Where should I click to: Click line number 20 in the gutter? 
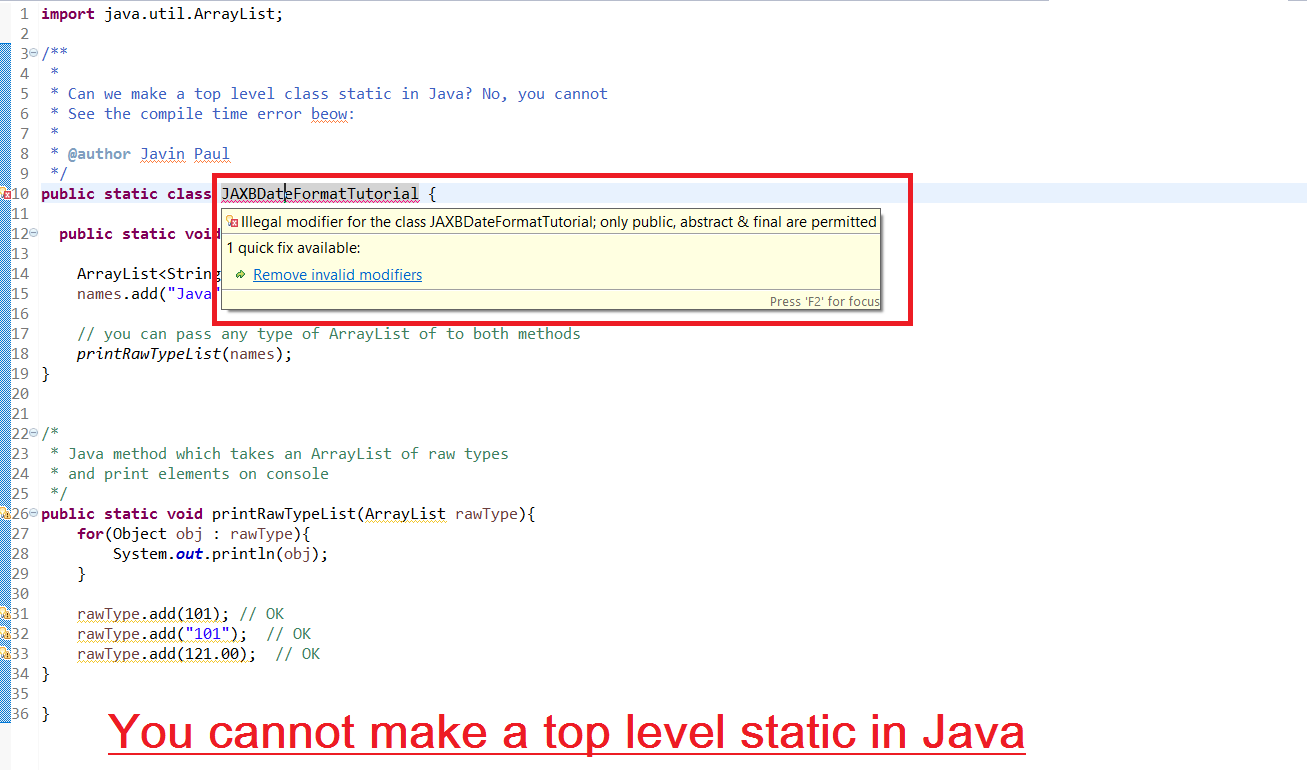[21, 394]
